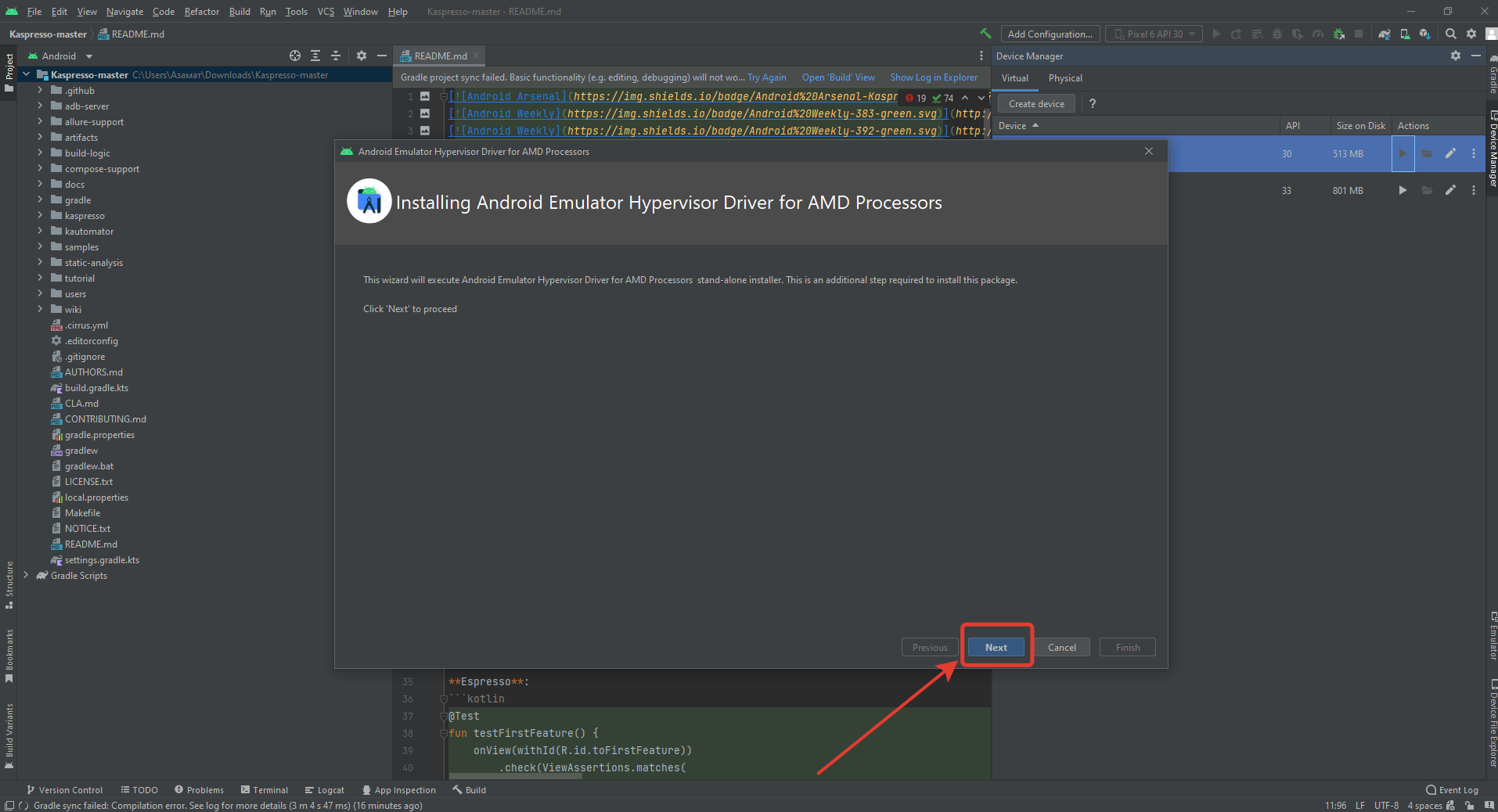
Task: Click Expand All icon in Project panel
Action: click(315, 56)
